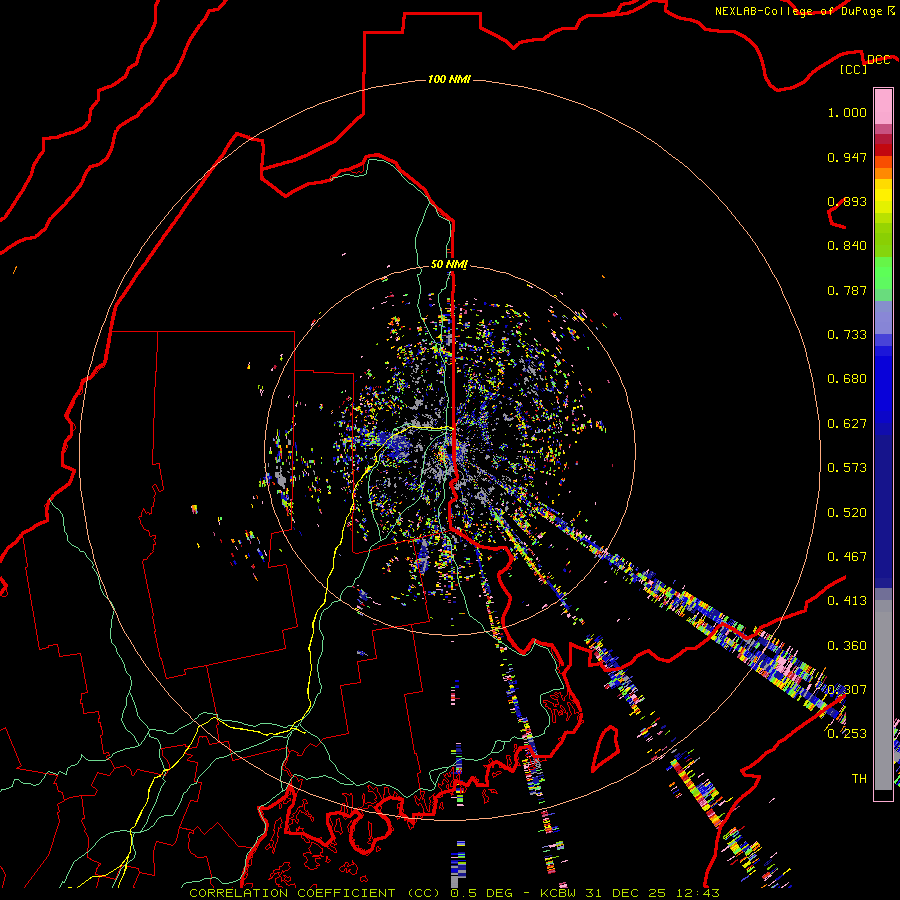The height and width of the screenshot is (900, 900).
Task: Click the 0.627 scale value
Action: pos(847,424)
